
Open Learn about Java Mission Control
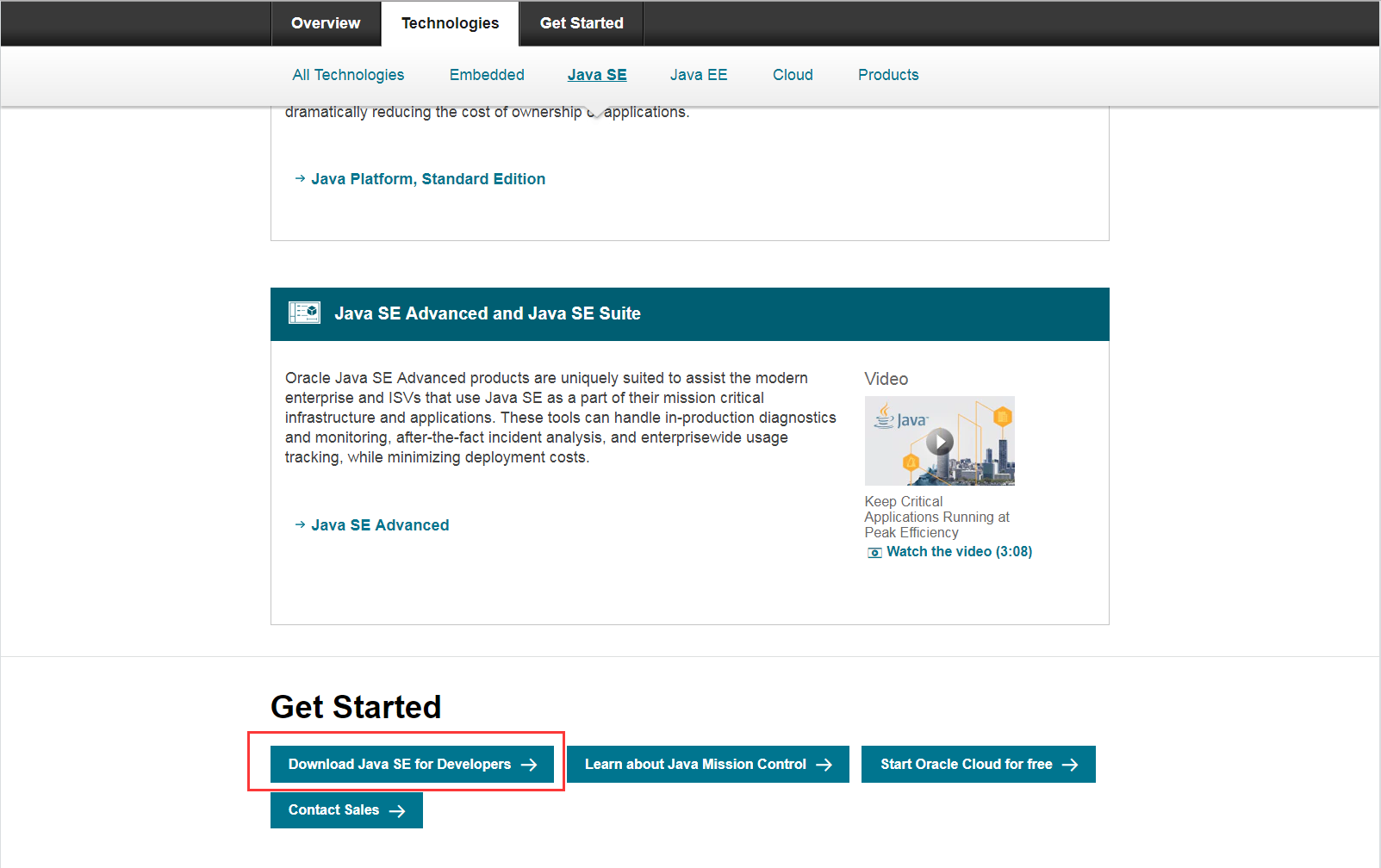[708, 765]
